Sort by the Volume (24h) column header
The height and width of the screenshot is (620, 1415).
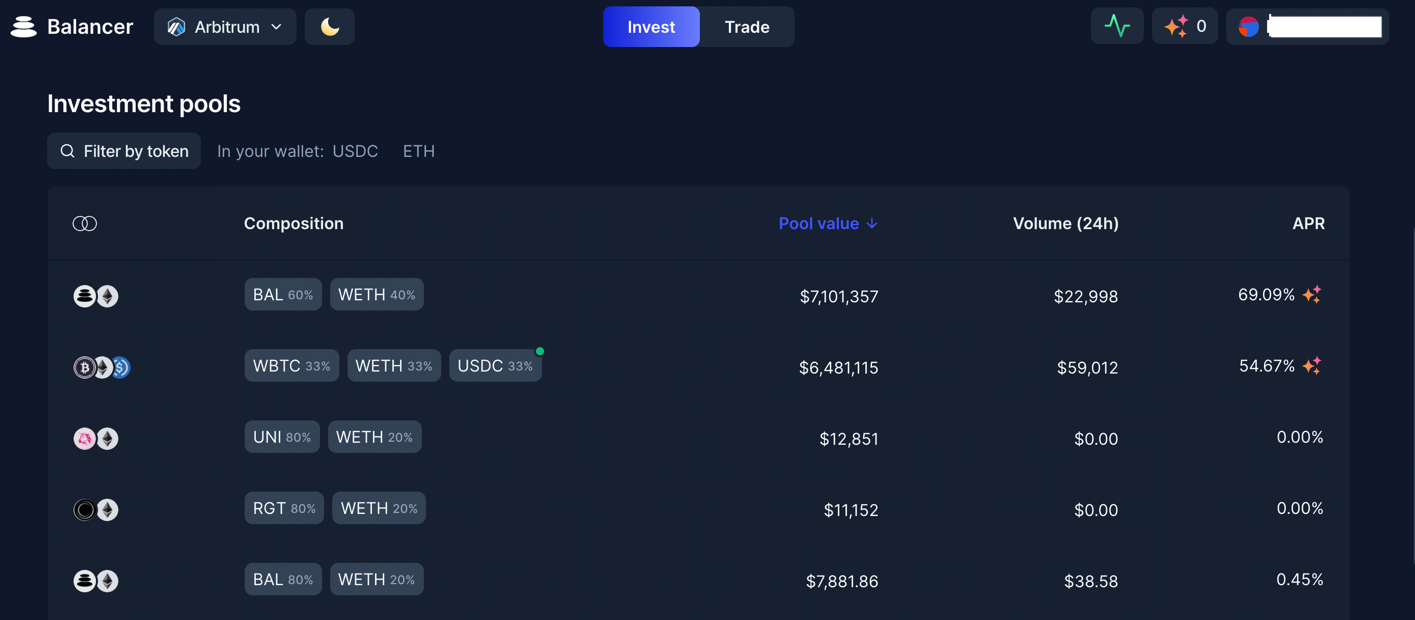(1065, 223)
